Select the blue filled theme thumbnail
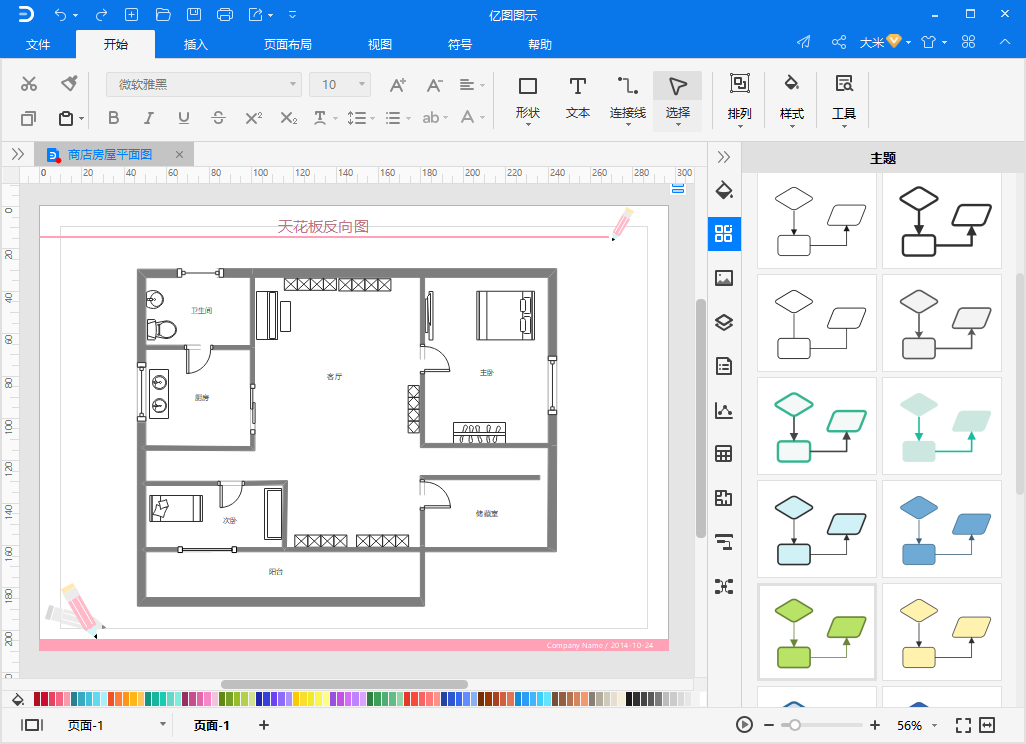Screen dimensions: 1026x744 [942, 529]
